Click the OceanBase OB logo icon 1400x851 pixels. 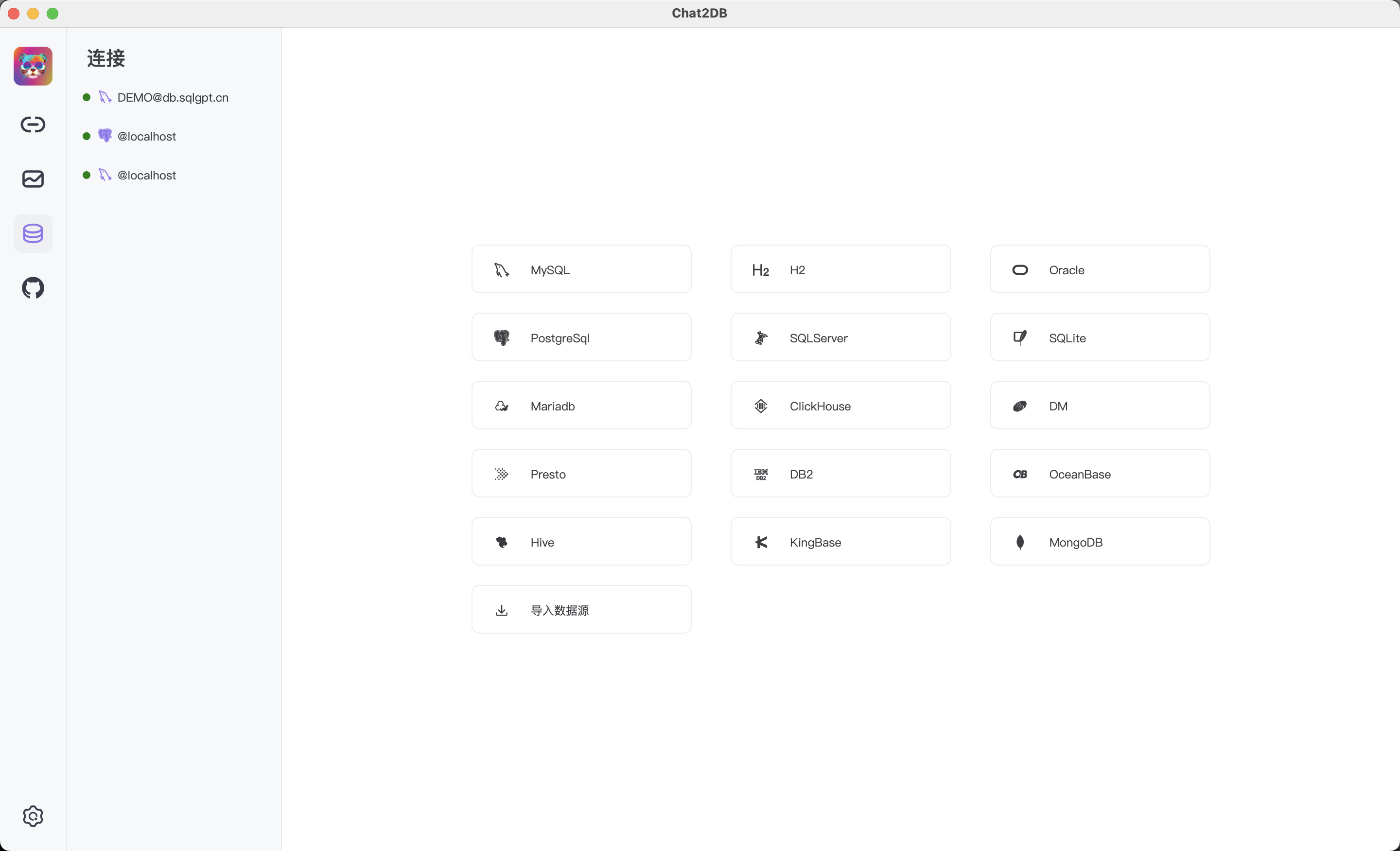[x=1020, y=474]
